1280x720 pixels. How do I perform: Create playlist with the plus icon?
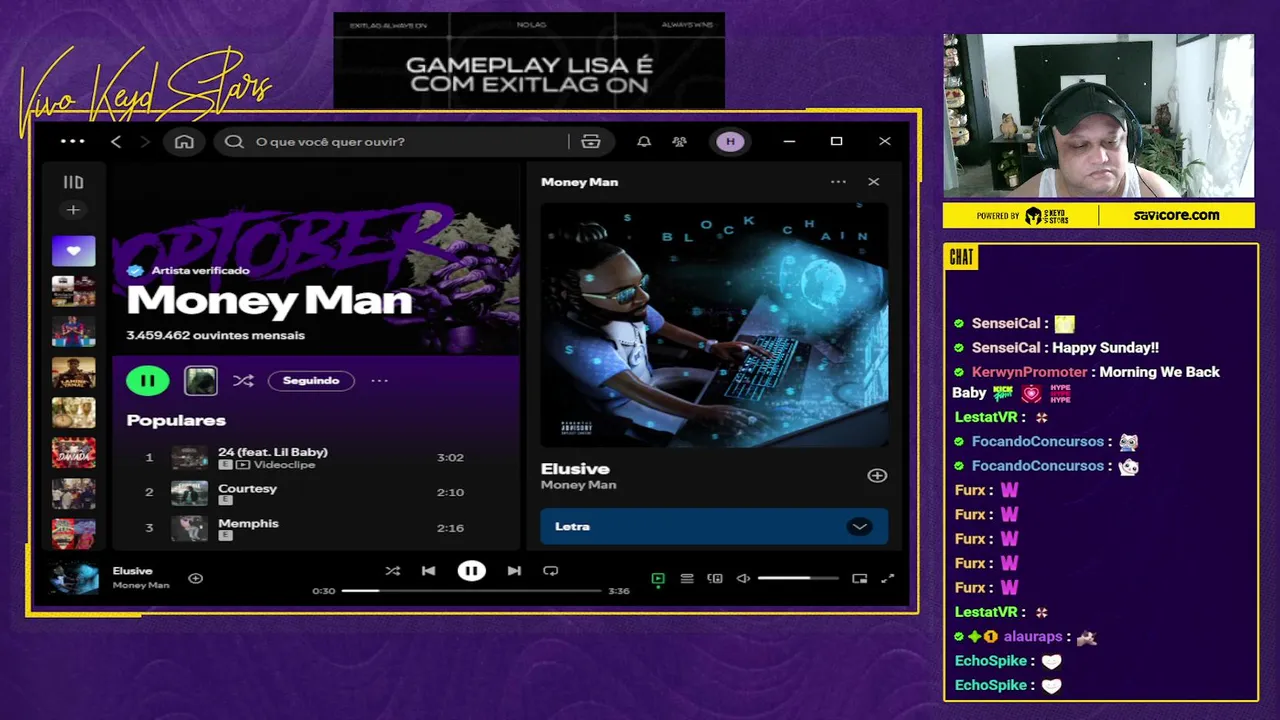tap(73, 210)
